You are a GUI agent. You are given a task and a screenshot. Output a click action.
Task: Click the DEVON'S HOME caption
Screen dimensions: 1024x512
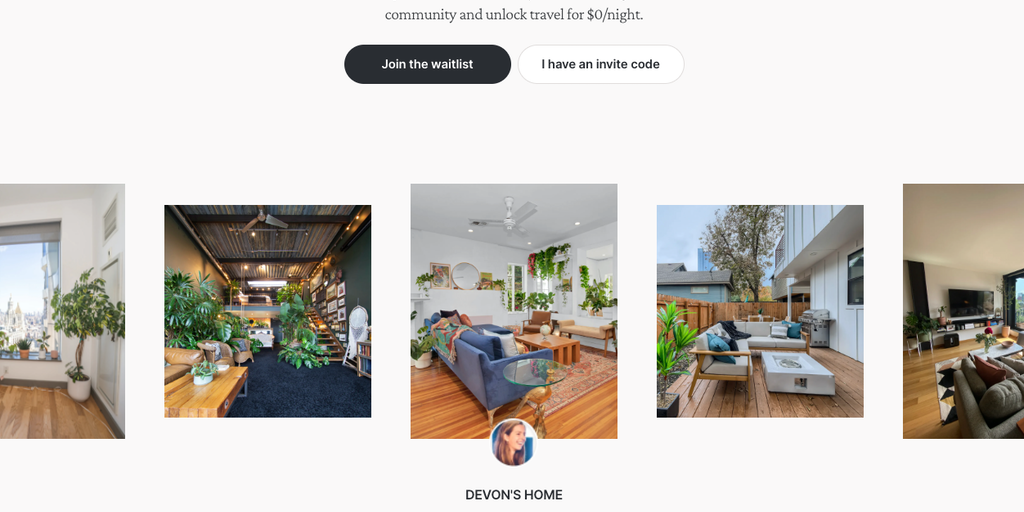point(514,494)
